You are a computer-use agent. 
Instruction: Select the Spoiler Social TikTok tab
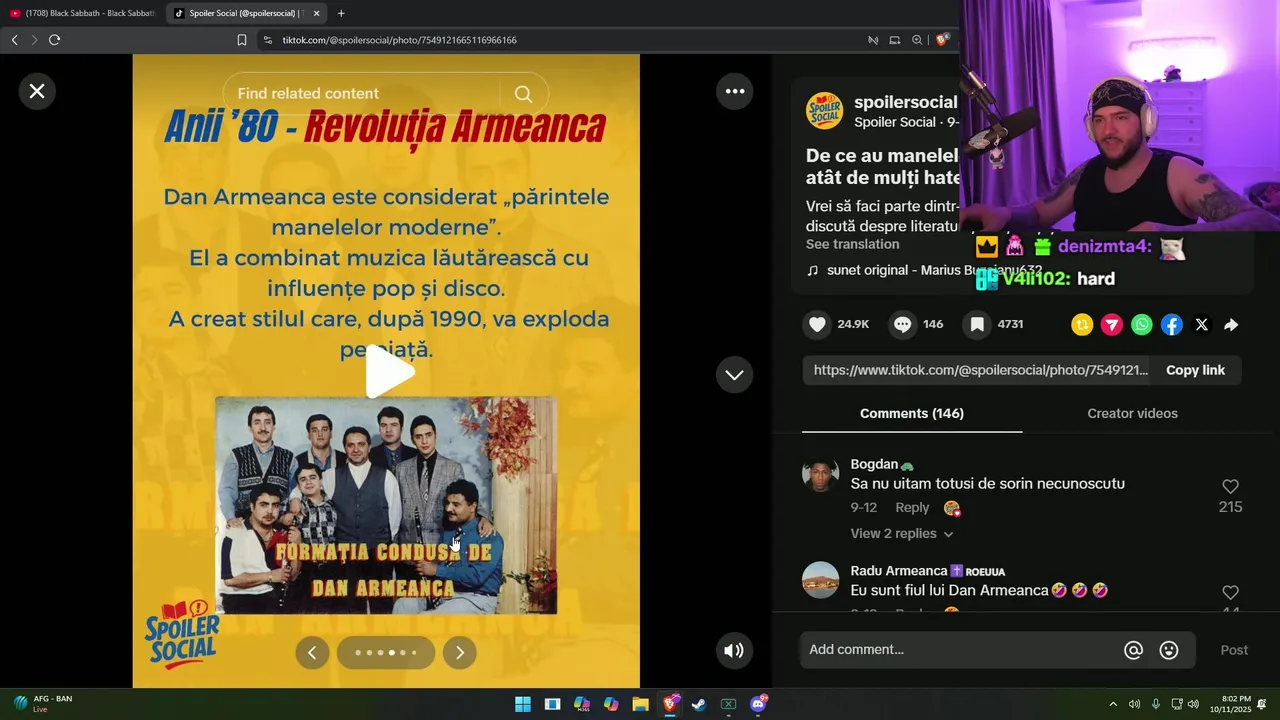click(x=238, y=13)
